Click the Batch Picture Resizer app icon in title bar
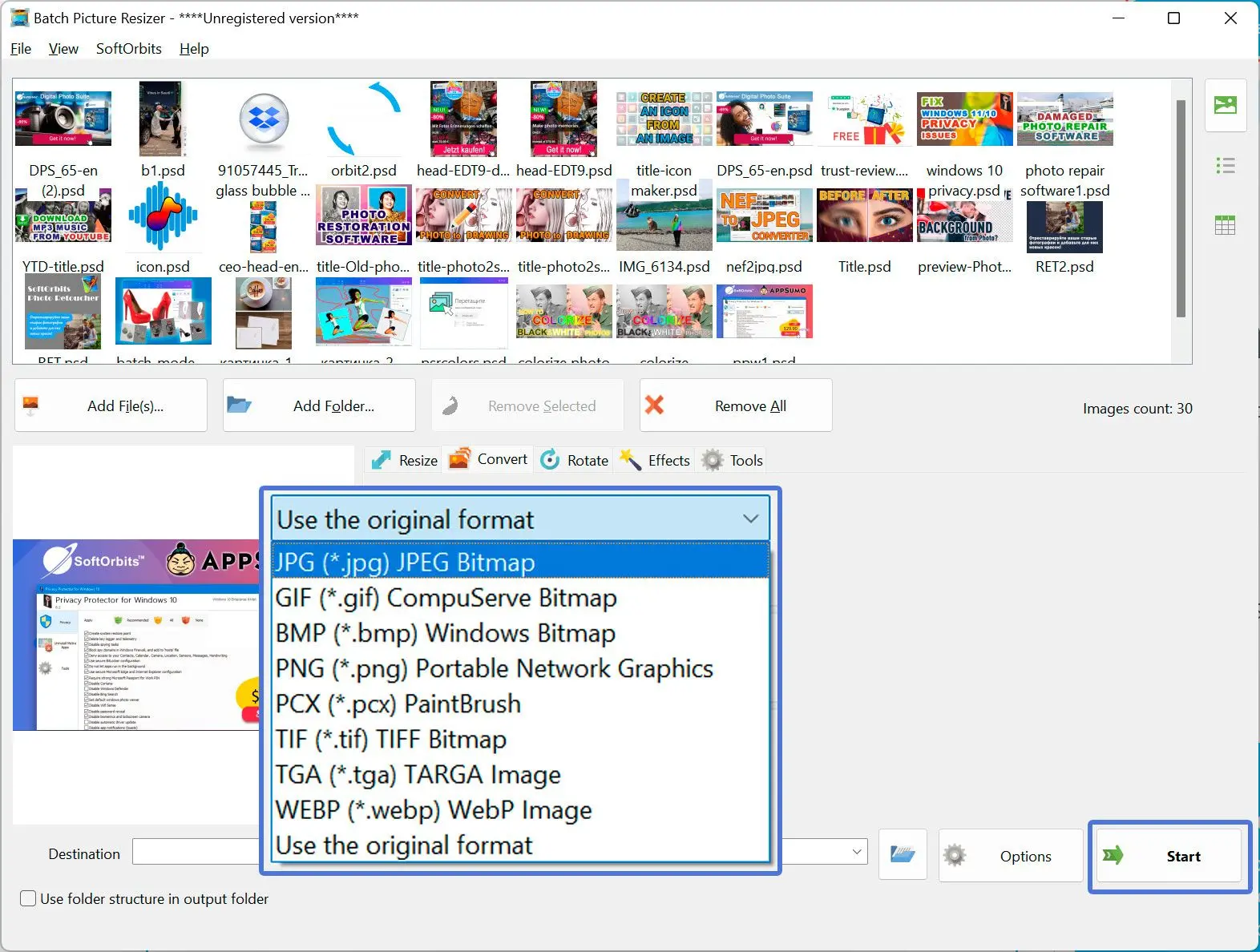Image resolution: width=1260 pixels, height=952 pixels. tap(19, 18)
